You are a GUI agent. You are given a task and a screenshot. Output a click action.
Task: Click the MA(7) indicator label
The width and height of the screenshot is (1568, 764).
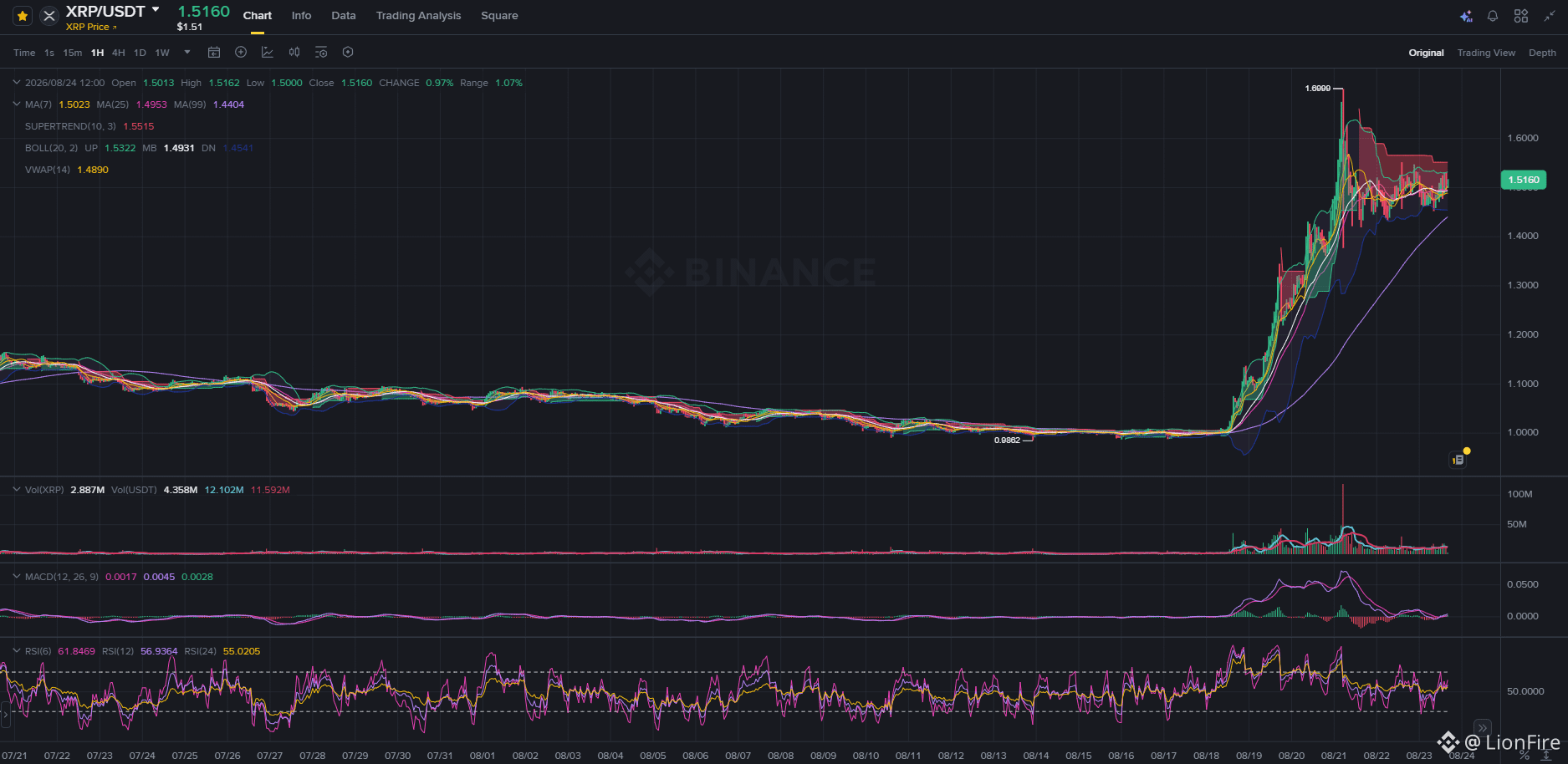(38, 104)
